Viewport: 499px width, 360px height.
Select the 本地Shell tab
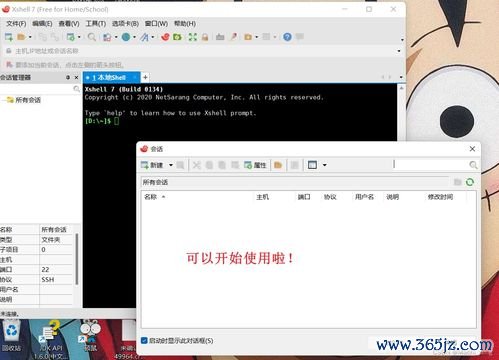tap(111, 77)
